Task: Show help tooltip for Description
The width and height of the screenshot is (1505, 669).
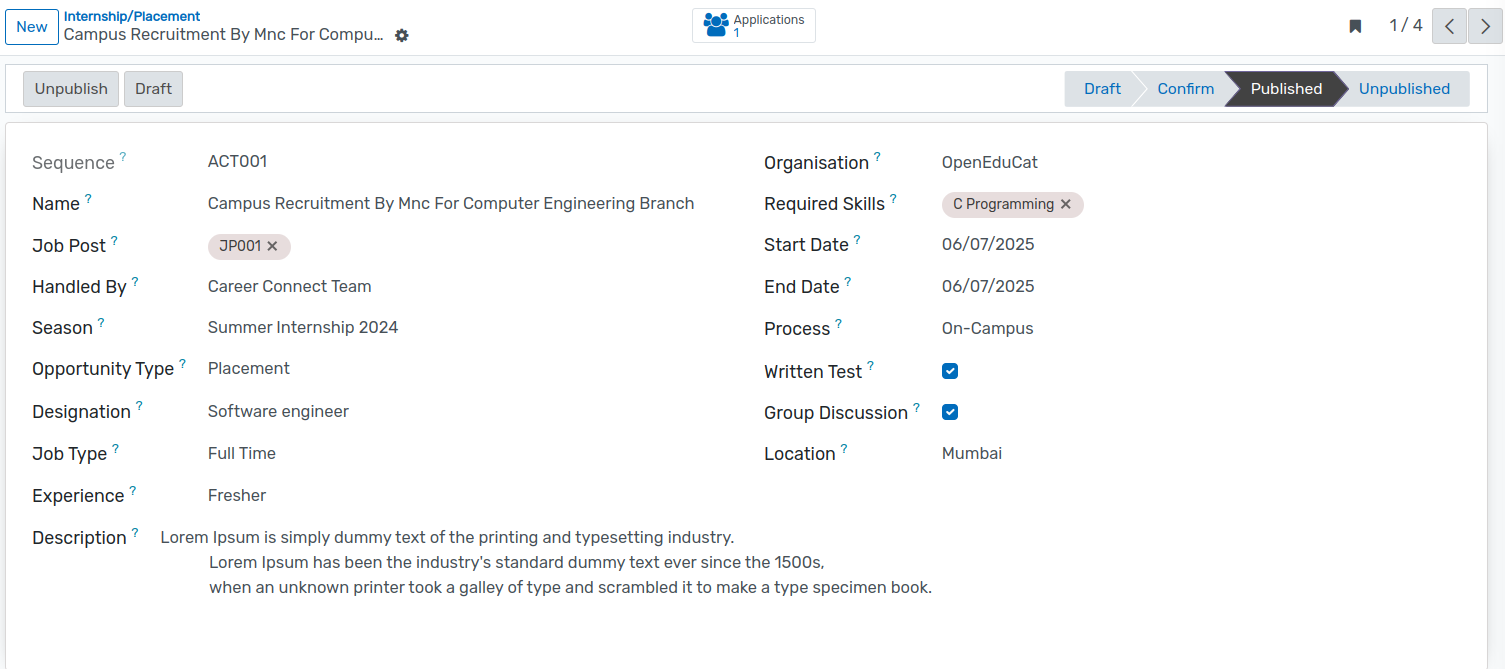Action: [135, 532]
